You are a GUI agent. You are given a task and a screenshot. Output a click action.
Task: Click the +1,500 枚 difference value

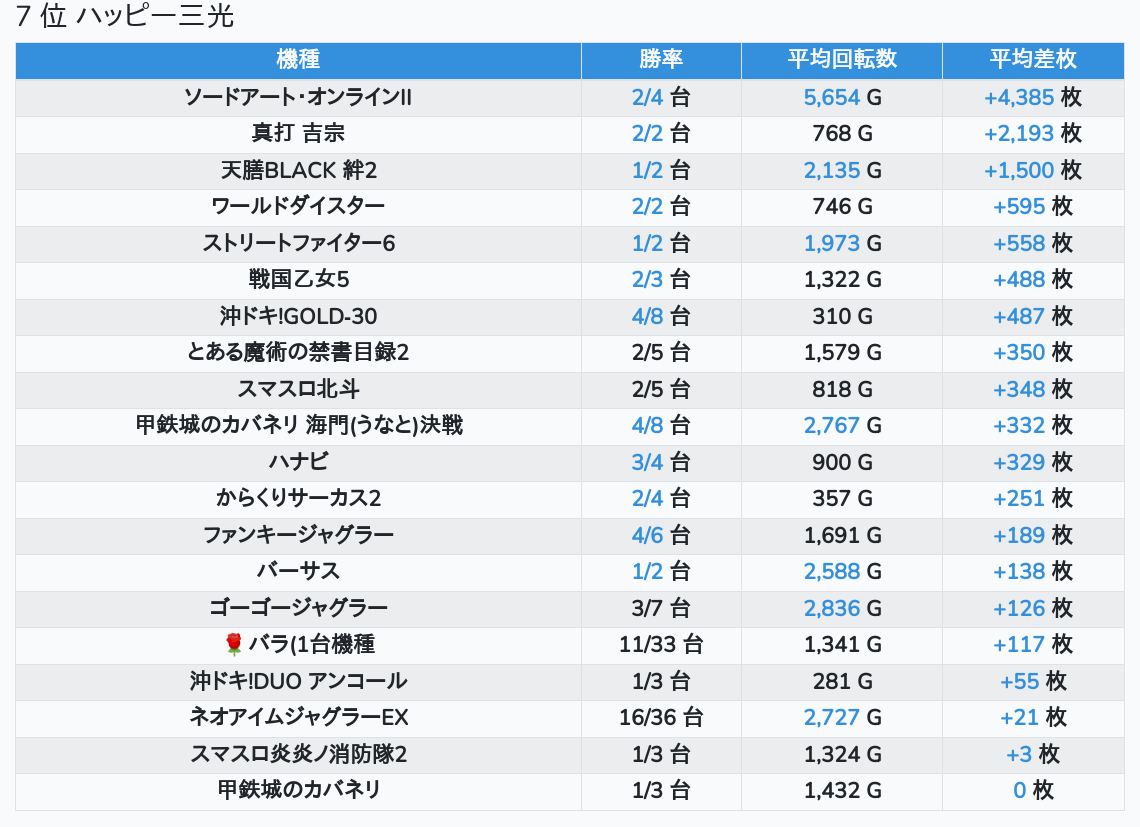click(x=1033, y=170)
